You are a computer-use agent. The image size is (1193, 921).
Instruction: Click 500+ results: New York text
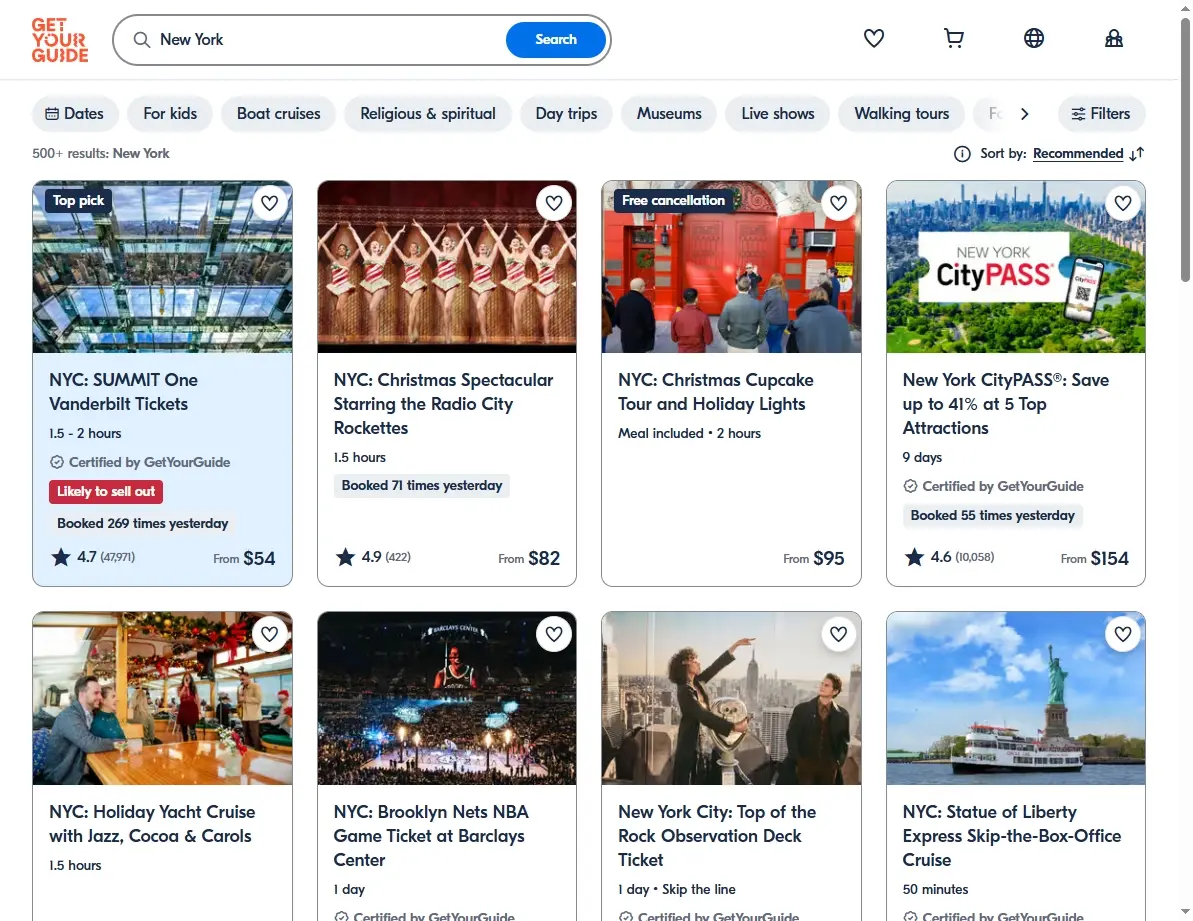coord(100,154)
